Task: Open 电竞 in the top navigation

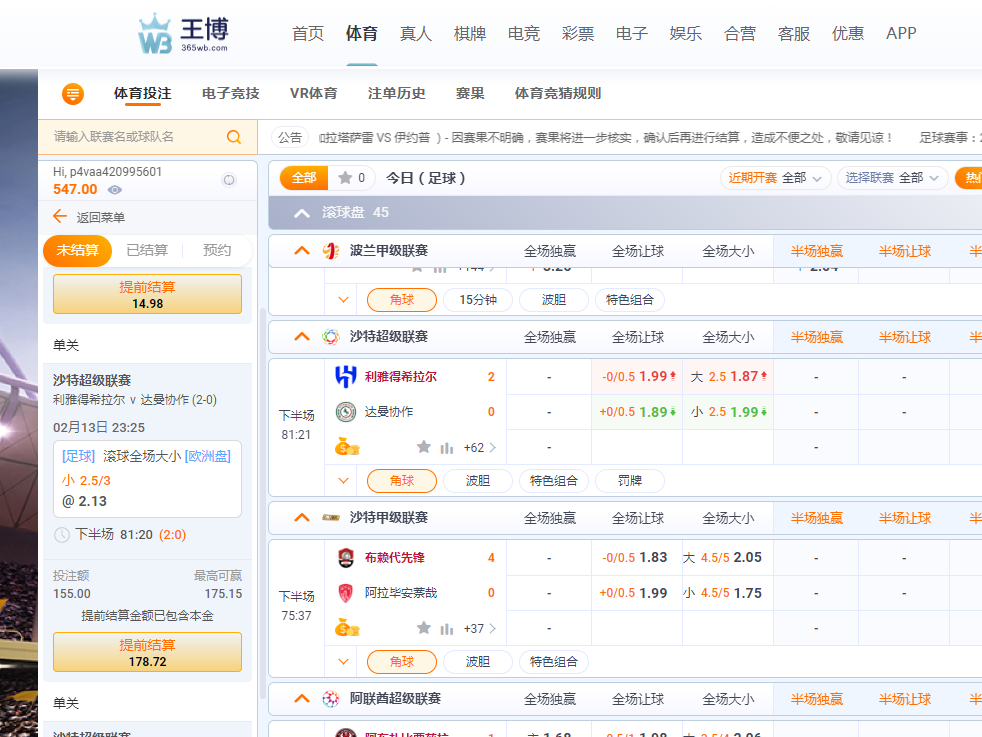Action: pos(524,33)
